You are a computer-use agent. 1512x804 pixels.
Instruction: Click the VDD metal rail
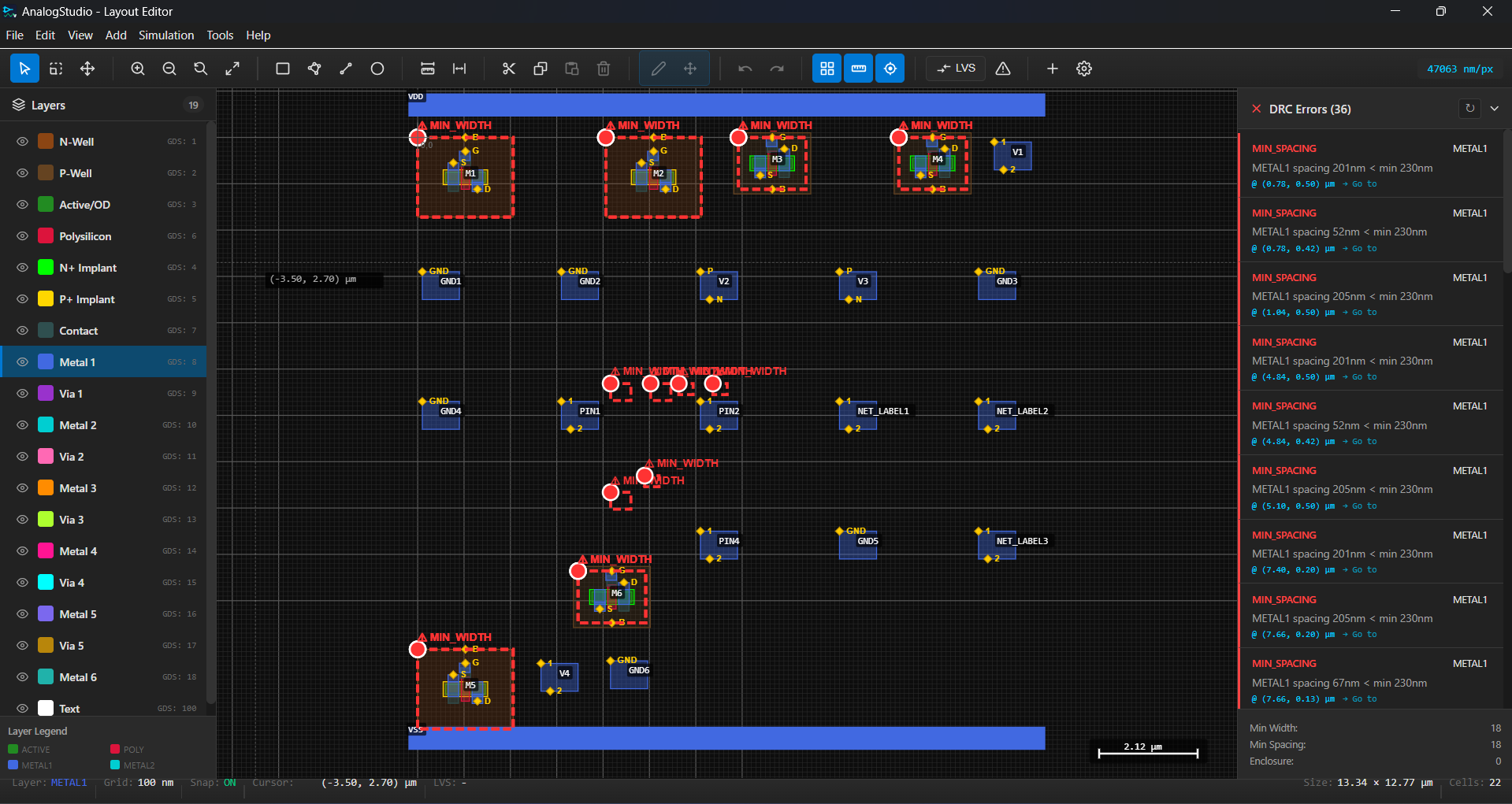[726, 105]
